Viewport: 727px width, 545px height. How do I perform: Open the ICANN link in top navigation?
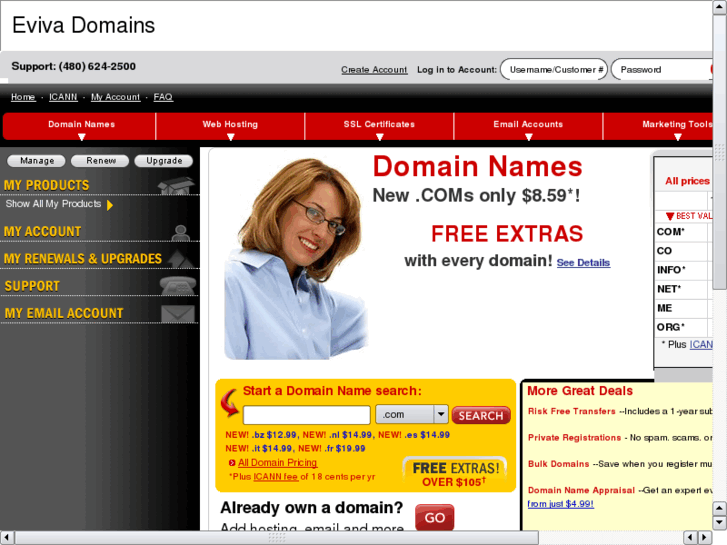pyautogui.click(x=63, y=97)
